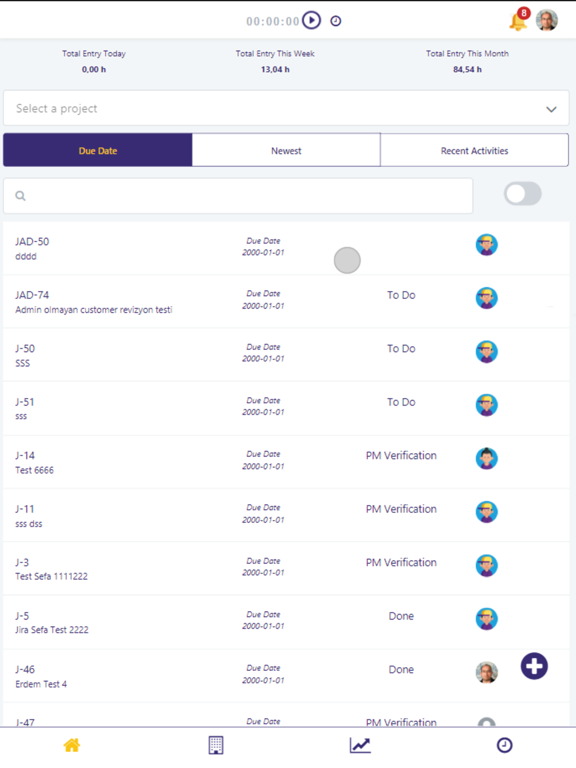The image size is (576, 768).
Task: Click assignee avatar on J-11 row
Action: 486,512
